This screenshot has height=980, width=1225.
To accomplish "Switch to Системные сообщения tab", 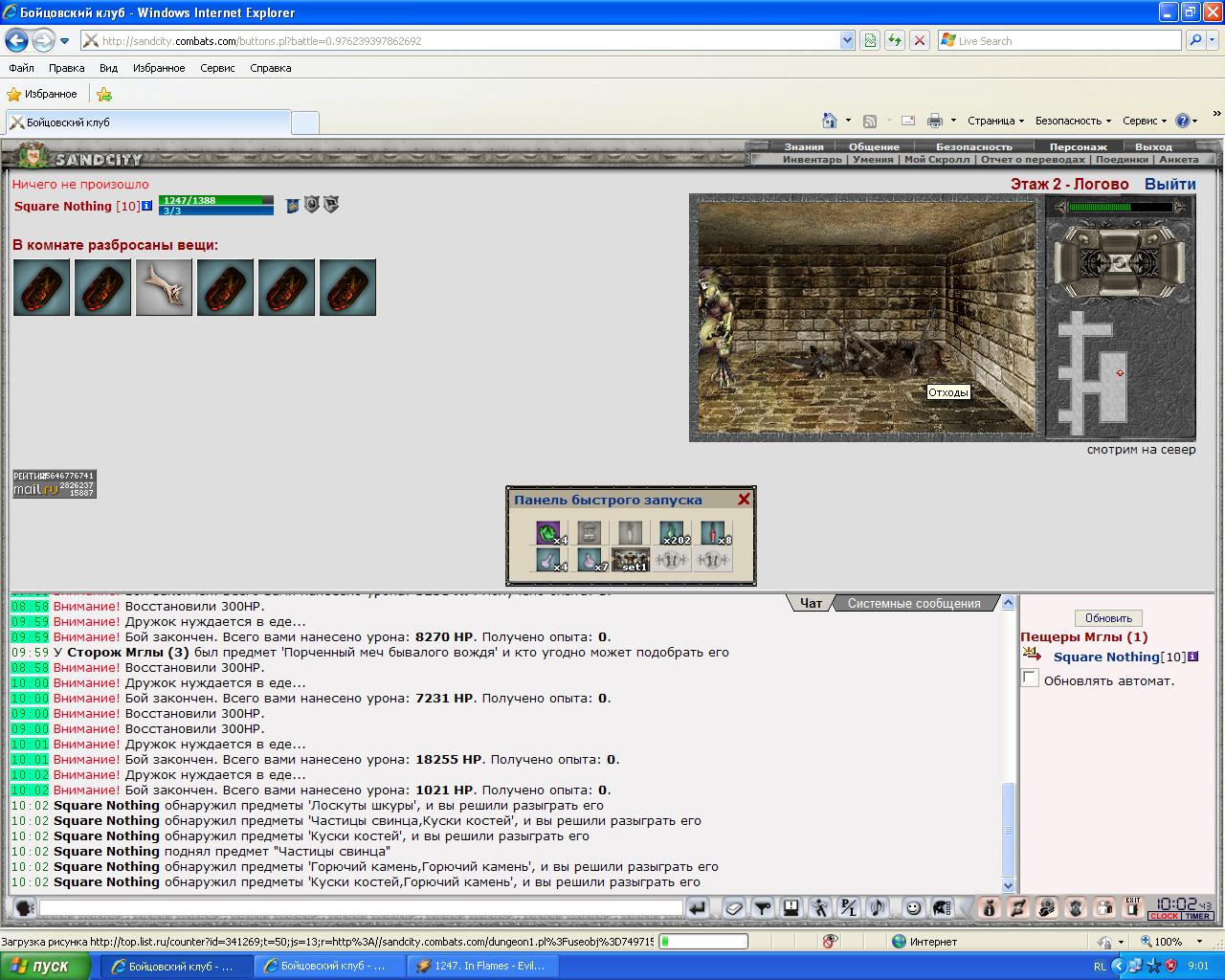I will tap(914, 603).
